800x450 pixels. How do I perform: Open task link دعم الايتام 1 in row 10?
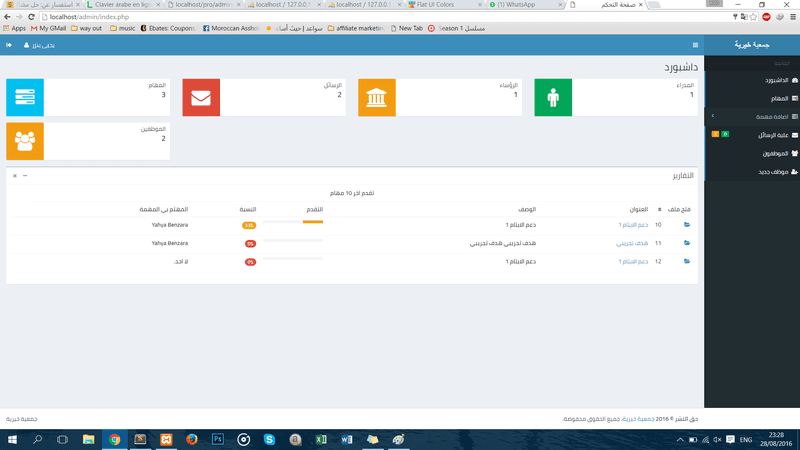(x=633, y=225)
